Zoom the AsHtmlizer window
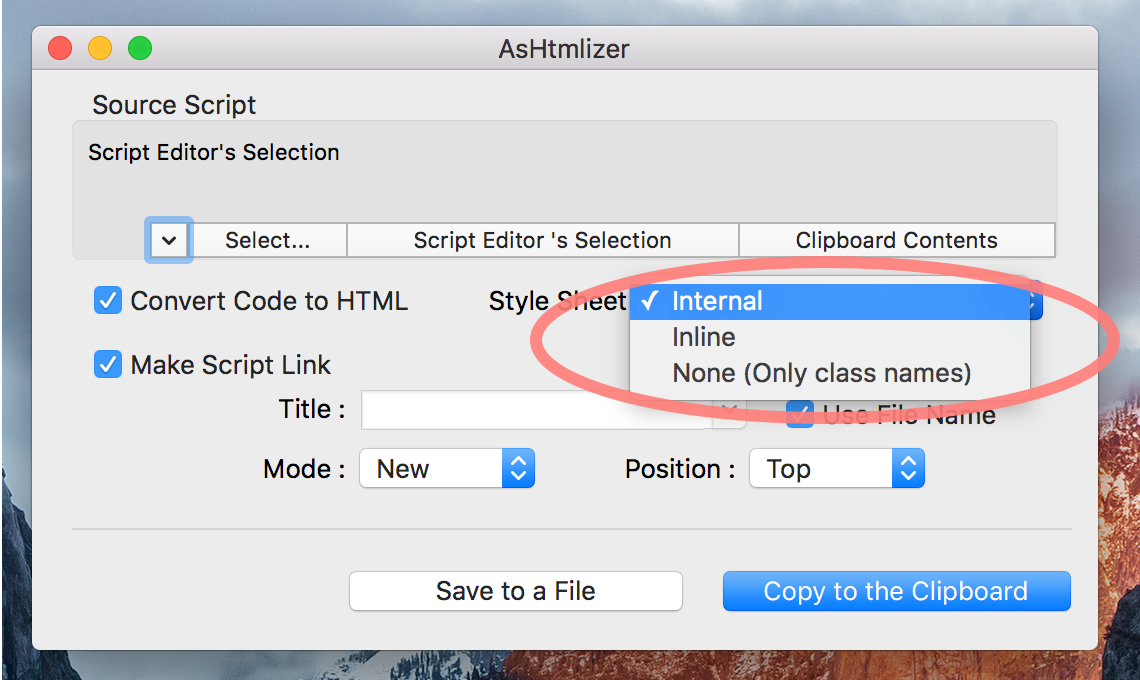 pyautogui.click(x=140, y=48)
